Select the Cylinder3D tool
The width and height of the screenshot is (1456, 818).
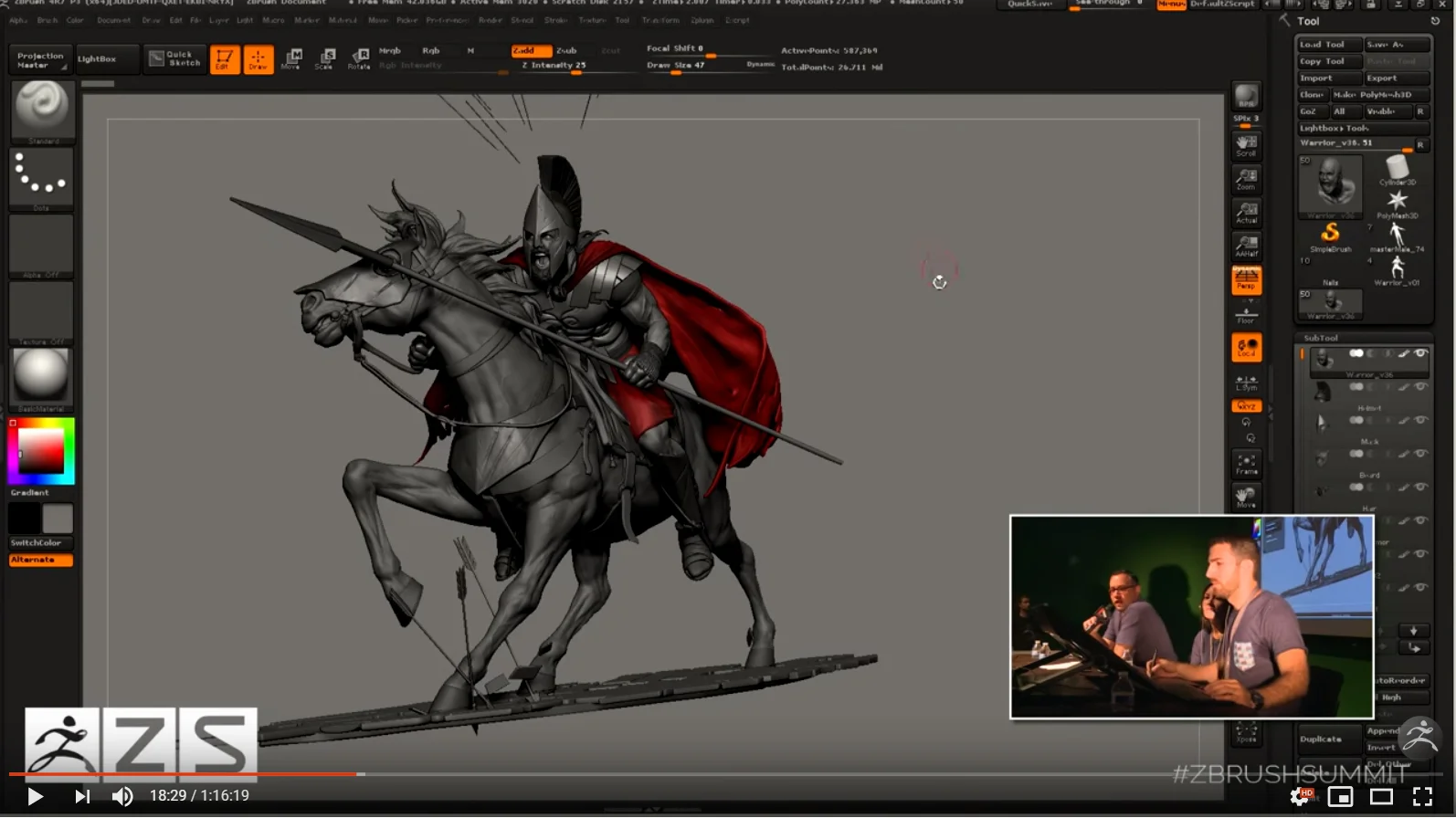point(1398,171)
